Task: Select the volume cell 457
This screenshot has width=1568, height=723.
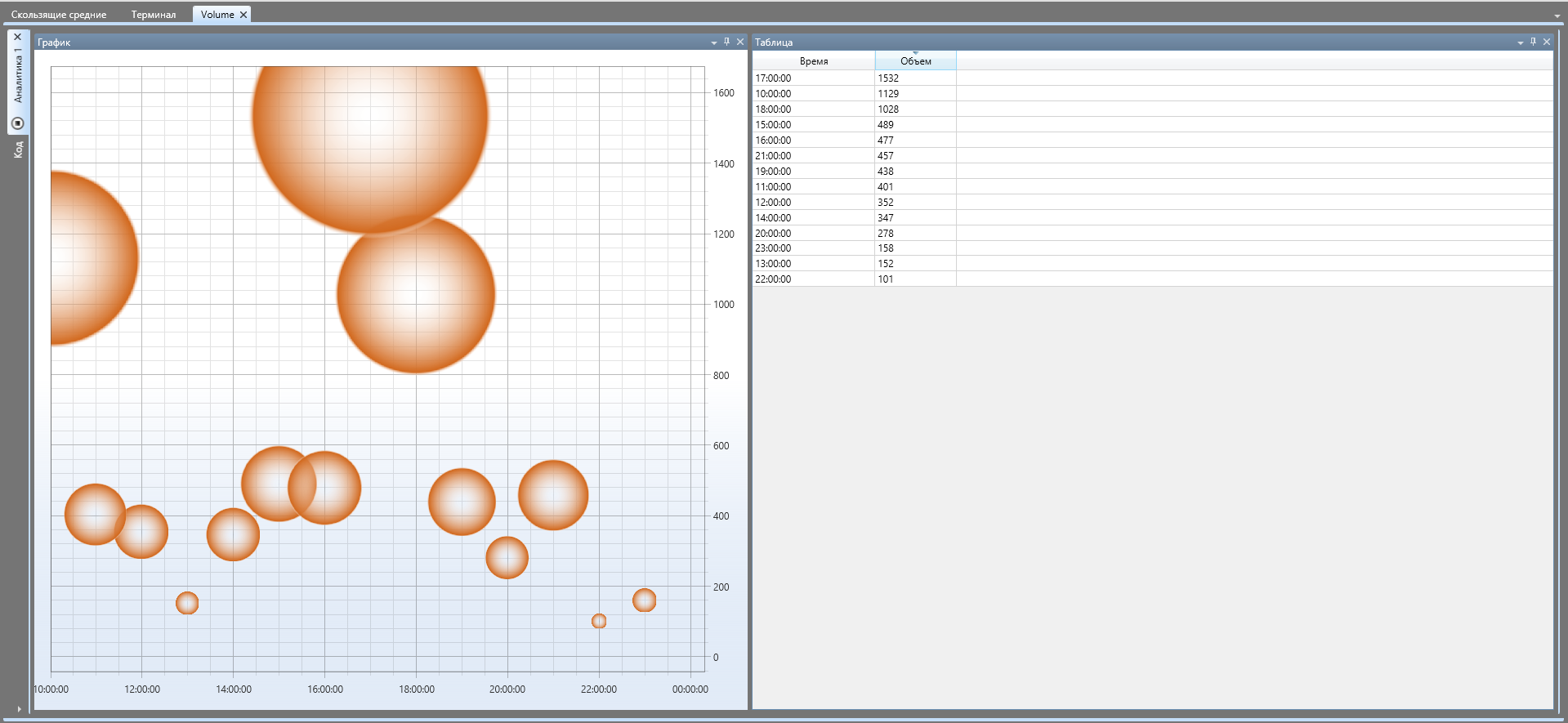Action: coord(916,156)
